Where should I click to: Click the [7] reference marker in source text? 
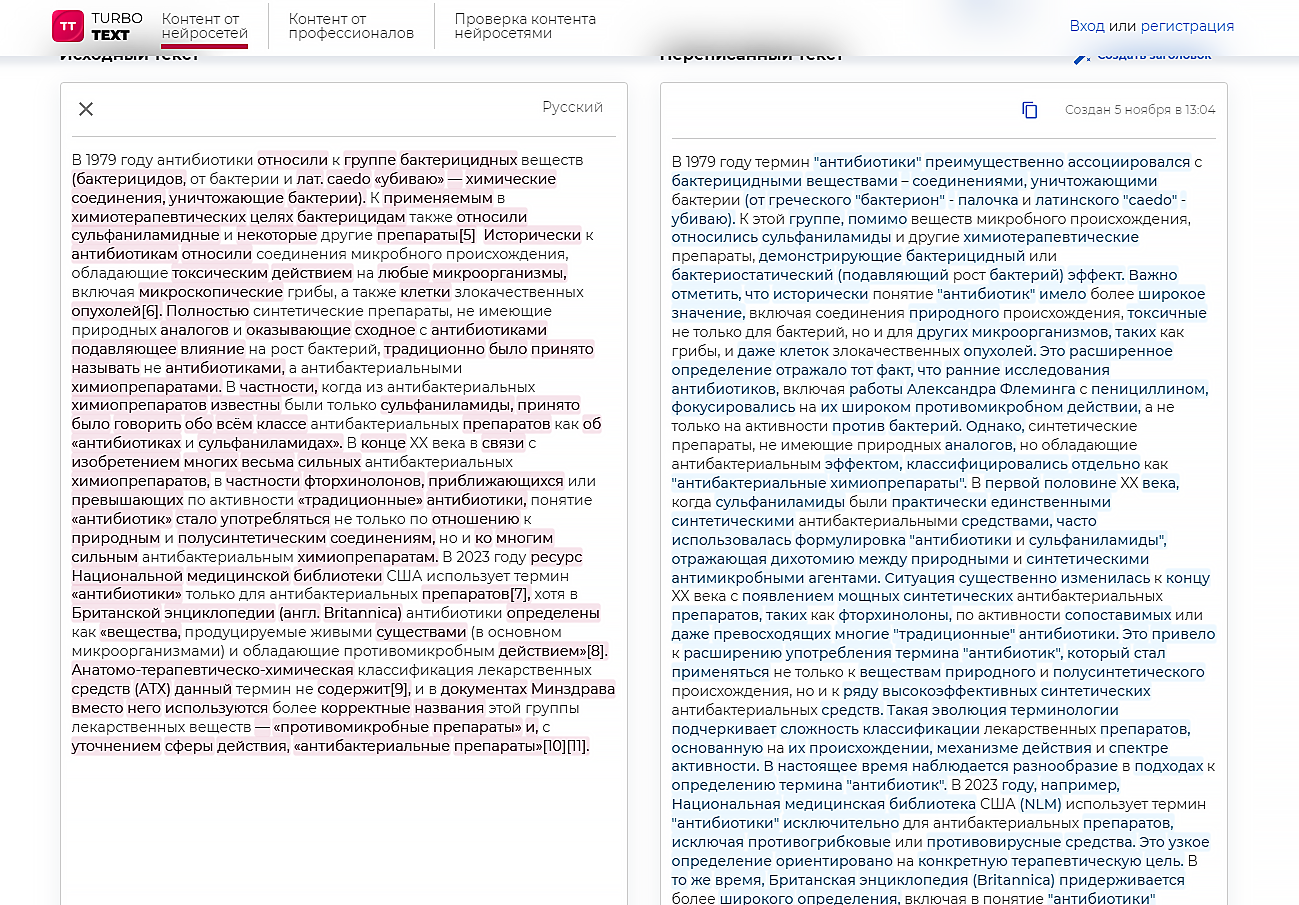pyautogui.click(x=519, y=594)
